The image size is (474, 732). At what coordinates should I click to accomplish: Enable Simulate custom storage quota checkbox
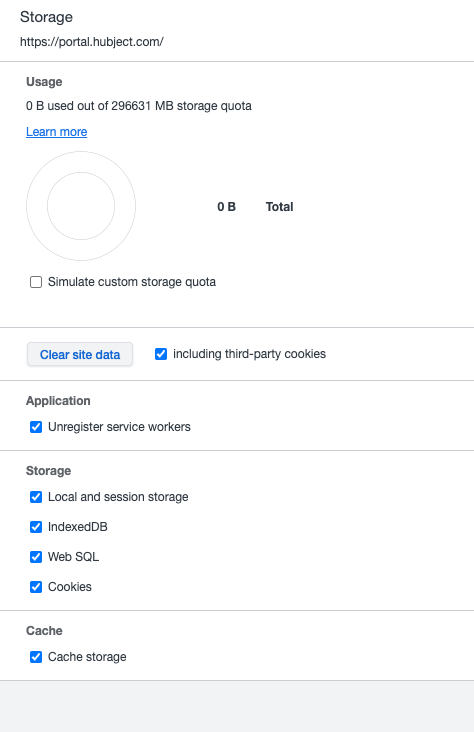pos(36,282)
